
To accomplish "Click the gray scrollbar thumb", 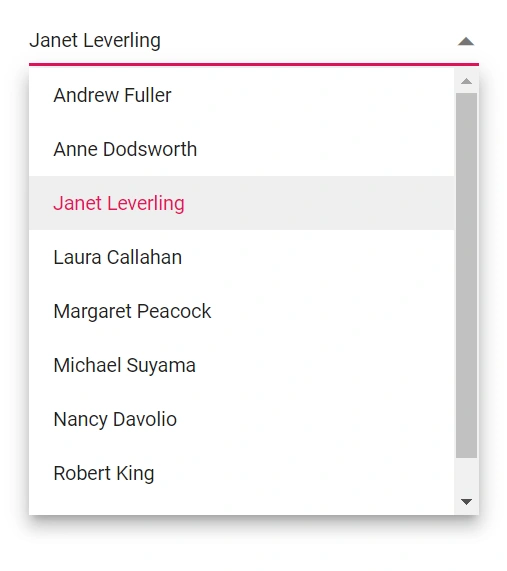I will point(466,275).
